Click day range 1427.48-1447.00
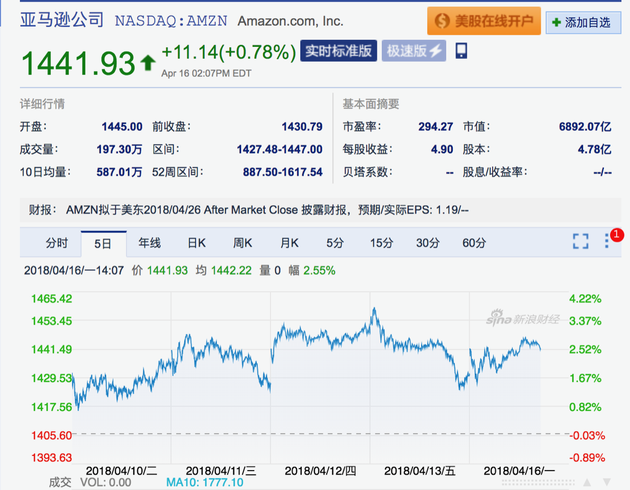This screenshot has height=490, width=630. click(280, 149)
